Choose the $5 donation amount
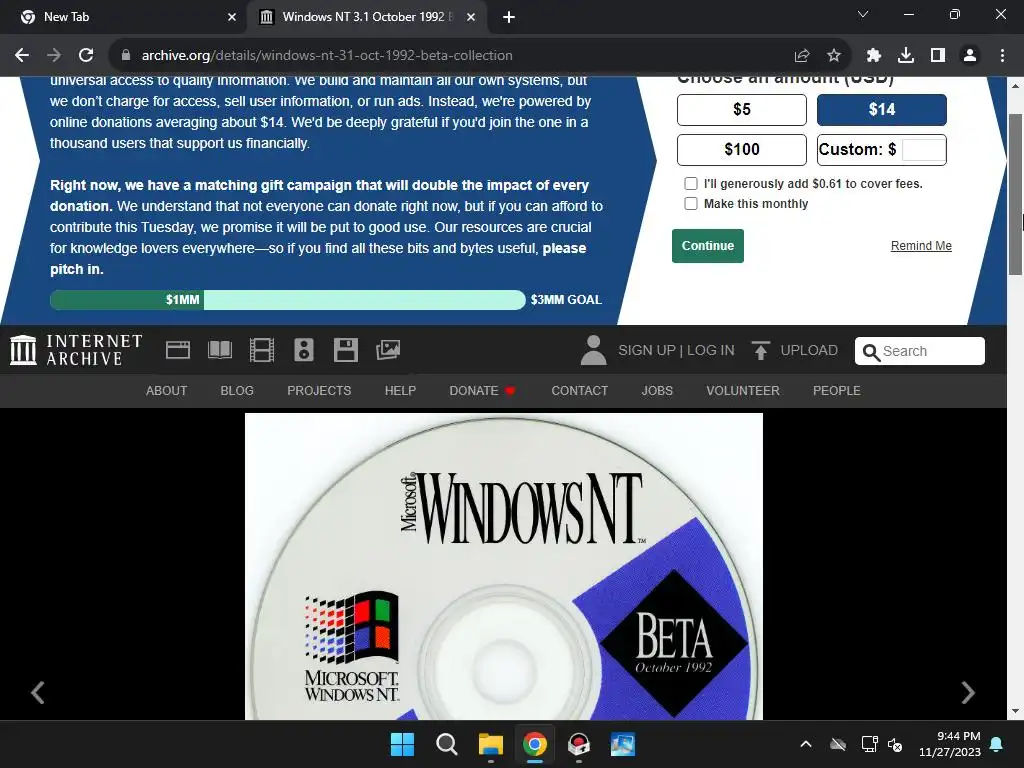The image size is (1024, 768). click(x=742, y=110)
